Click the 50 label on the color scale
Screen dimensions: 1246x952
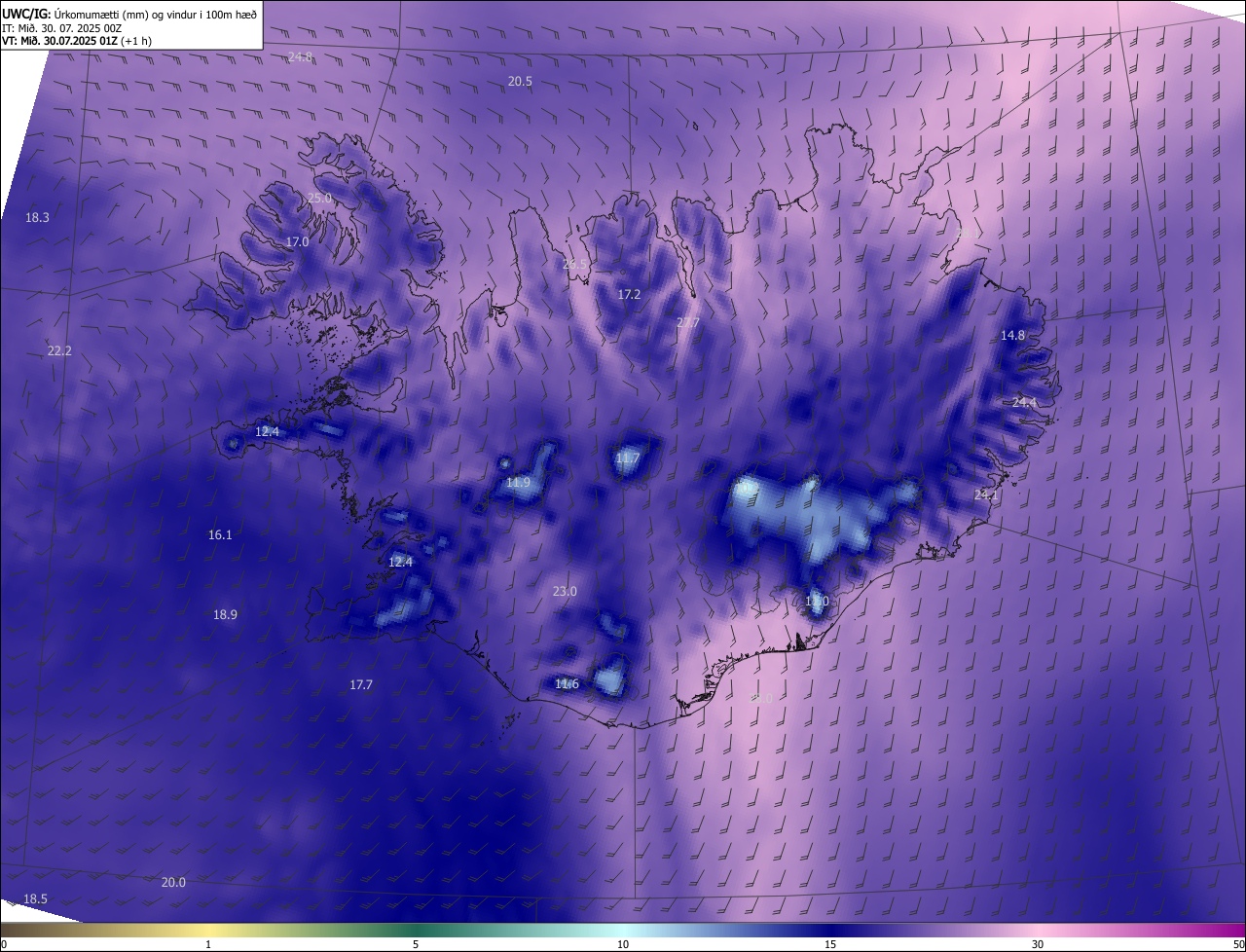pos(1238,944)
